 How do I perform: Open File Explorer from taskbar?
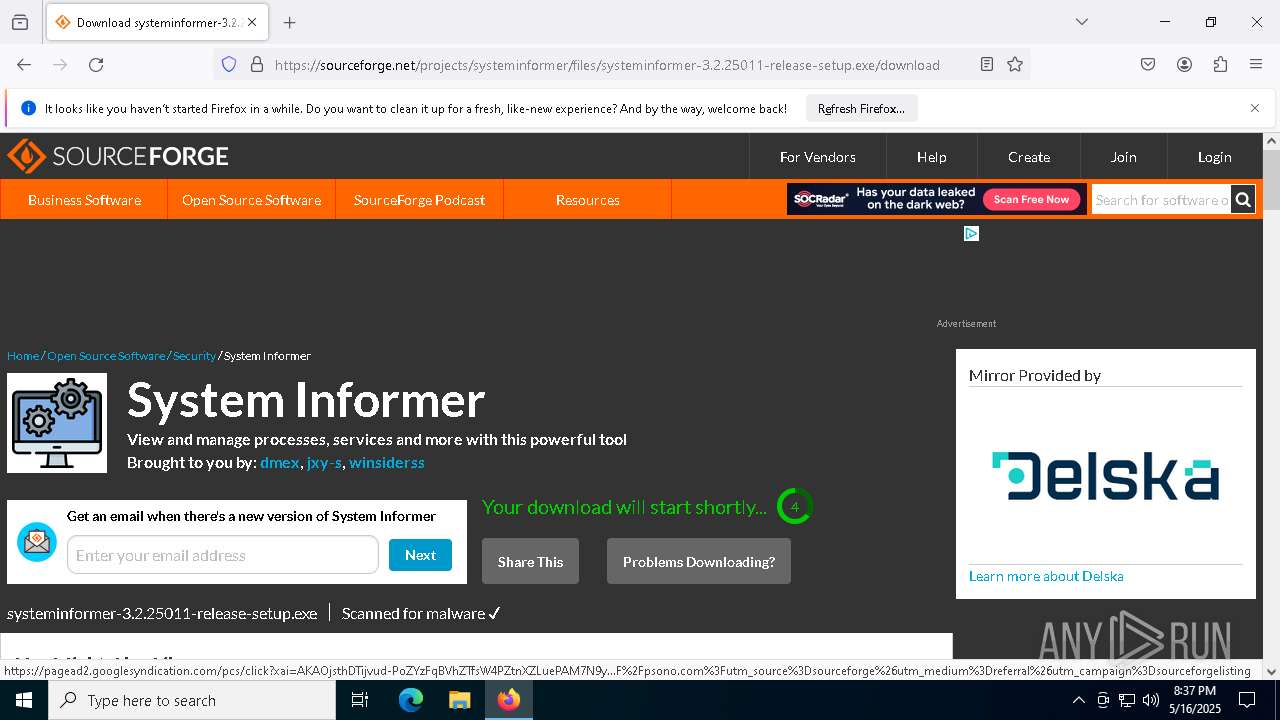coord(459,700)
